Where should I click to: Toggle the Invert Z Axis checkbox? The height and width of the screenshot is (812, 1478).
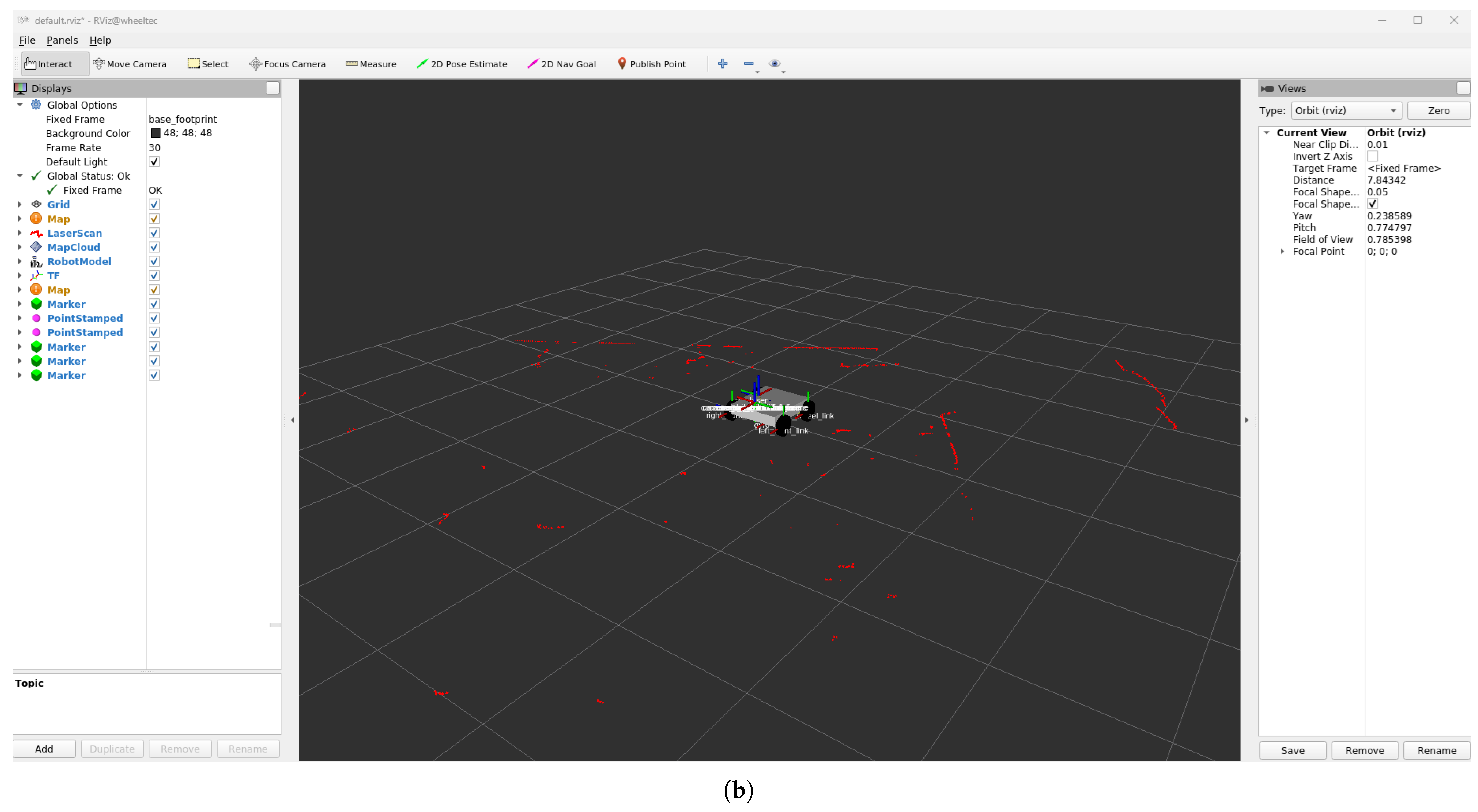click(x=1372, y=156)
